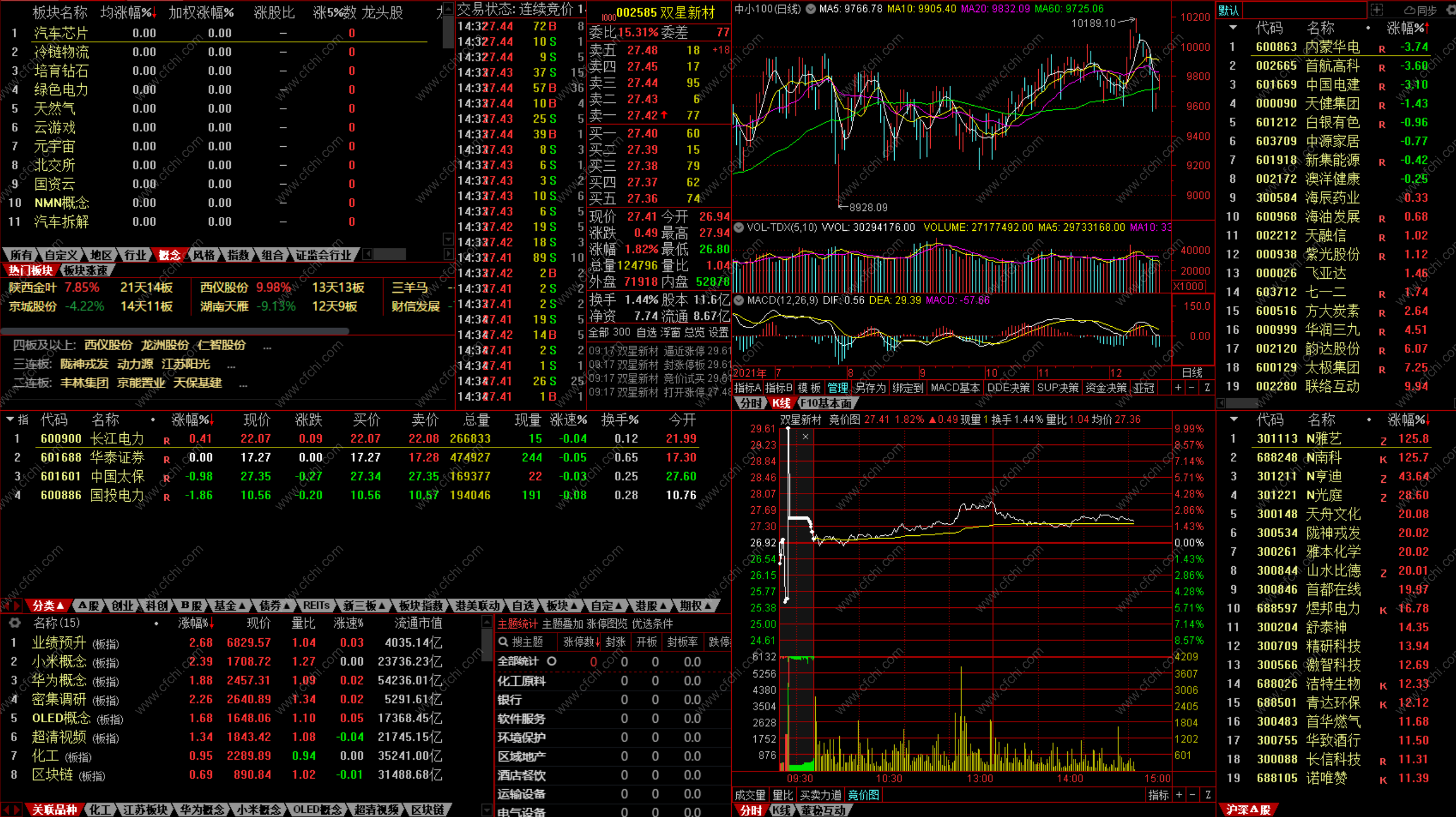Viewport: 1456px width, 817px height.
Task: Click the 同步 cloud sync icon
Action: [x=1410, y=10]
